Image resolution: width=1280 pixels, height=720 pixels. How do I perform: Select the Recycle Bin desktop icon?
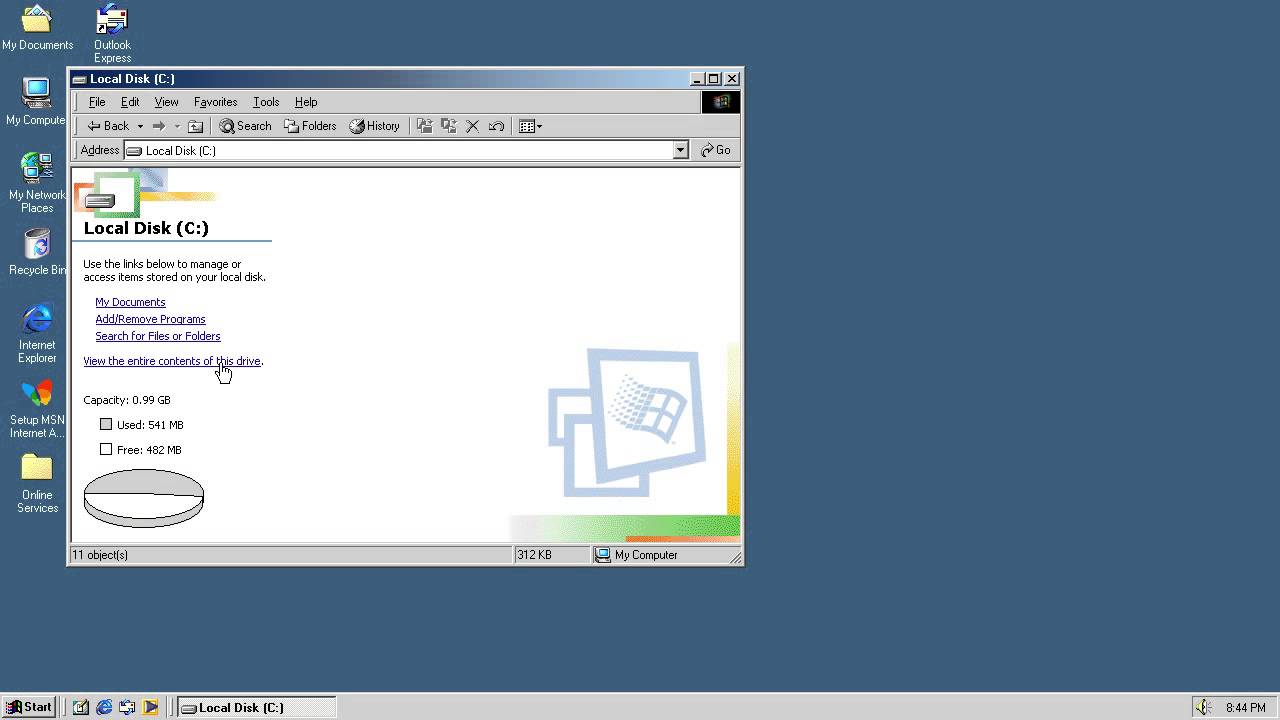pyautogui.click(x=36, y=253)
